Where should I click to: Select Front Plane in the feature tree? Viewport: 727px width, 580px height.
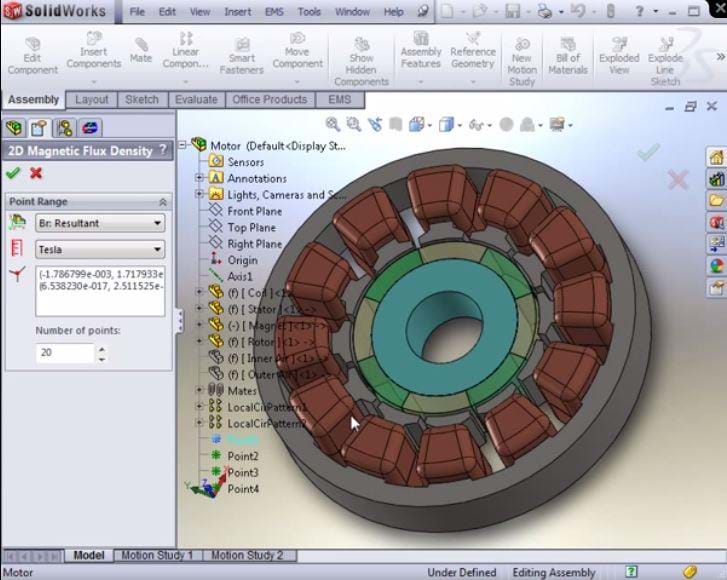coord(254,211)
